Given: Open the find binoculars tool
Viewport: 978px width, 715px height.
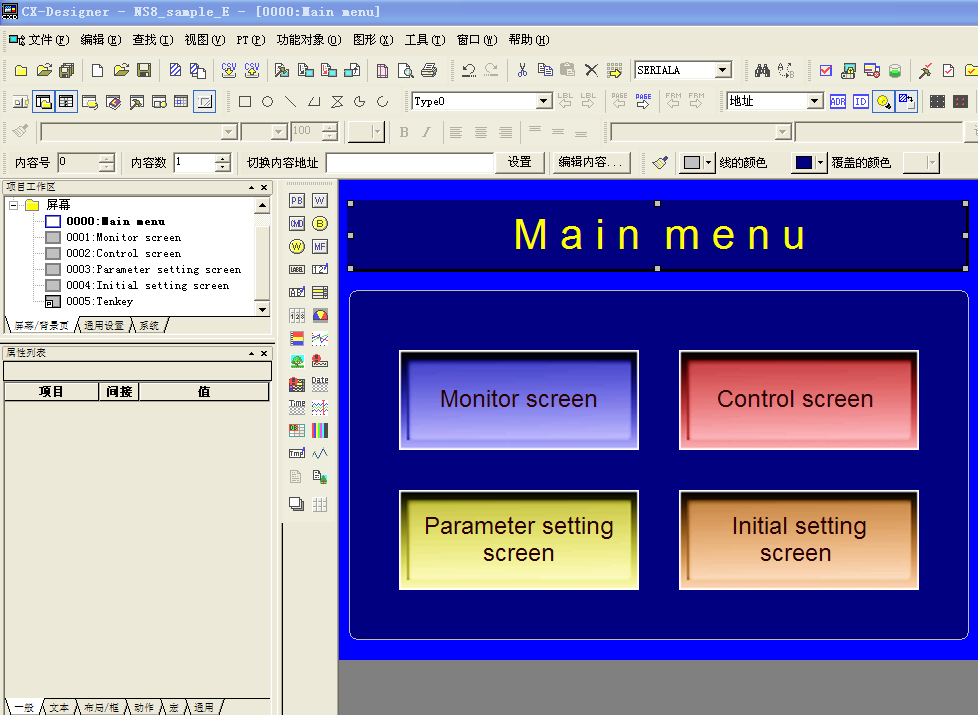Looking at the screenshot, I should pos(762,70).
